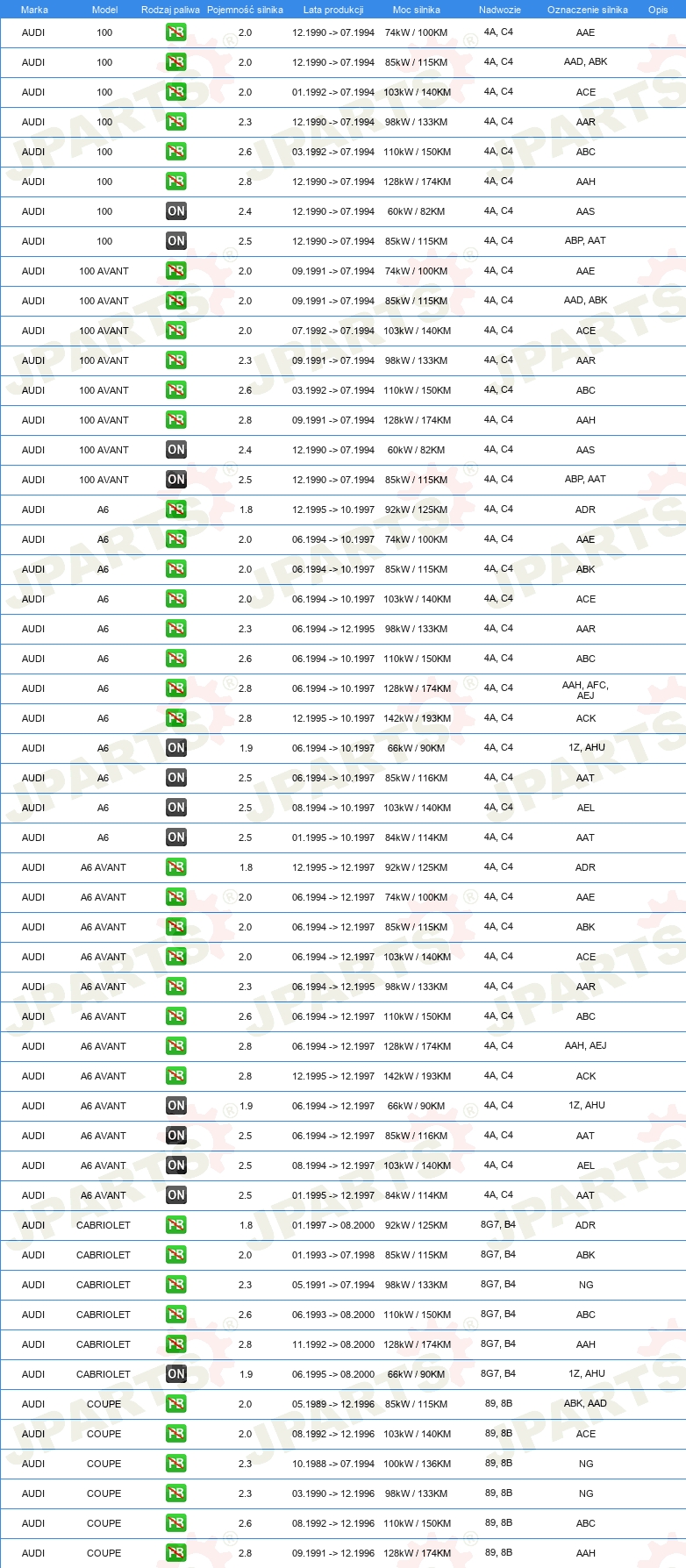Viewport: 686px width, 1568px height.
Task: Click the Moc silnika column header
Action: [x=417, y=10]
